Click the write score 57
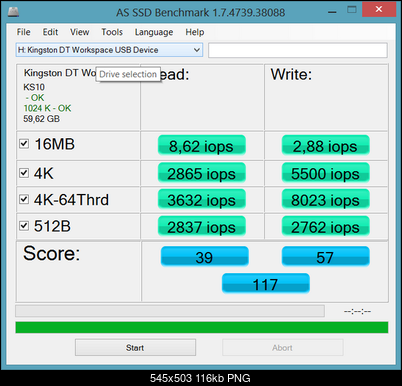Screen dimensions: 402x386 pos(326,257)
